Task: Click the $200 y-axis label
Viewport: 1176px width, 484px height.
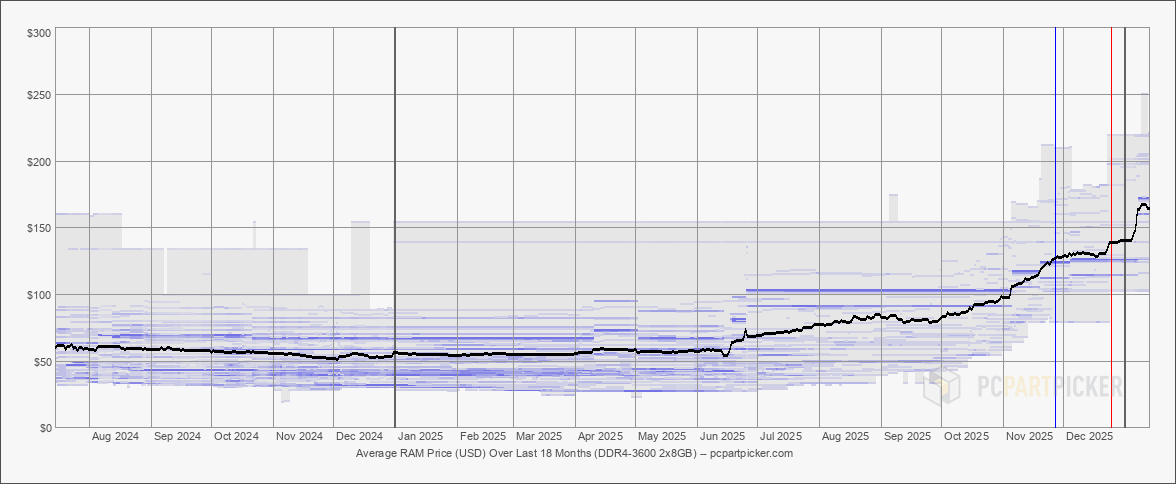Action: click(x=40, y=161)
